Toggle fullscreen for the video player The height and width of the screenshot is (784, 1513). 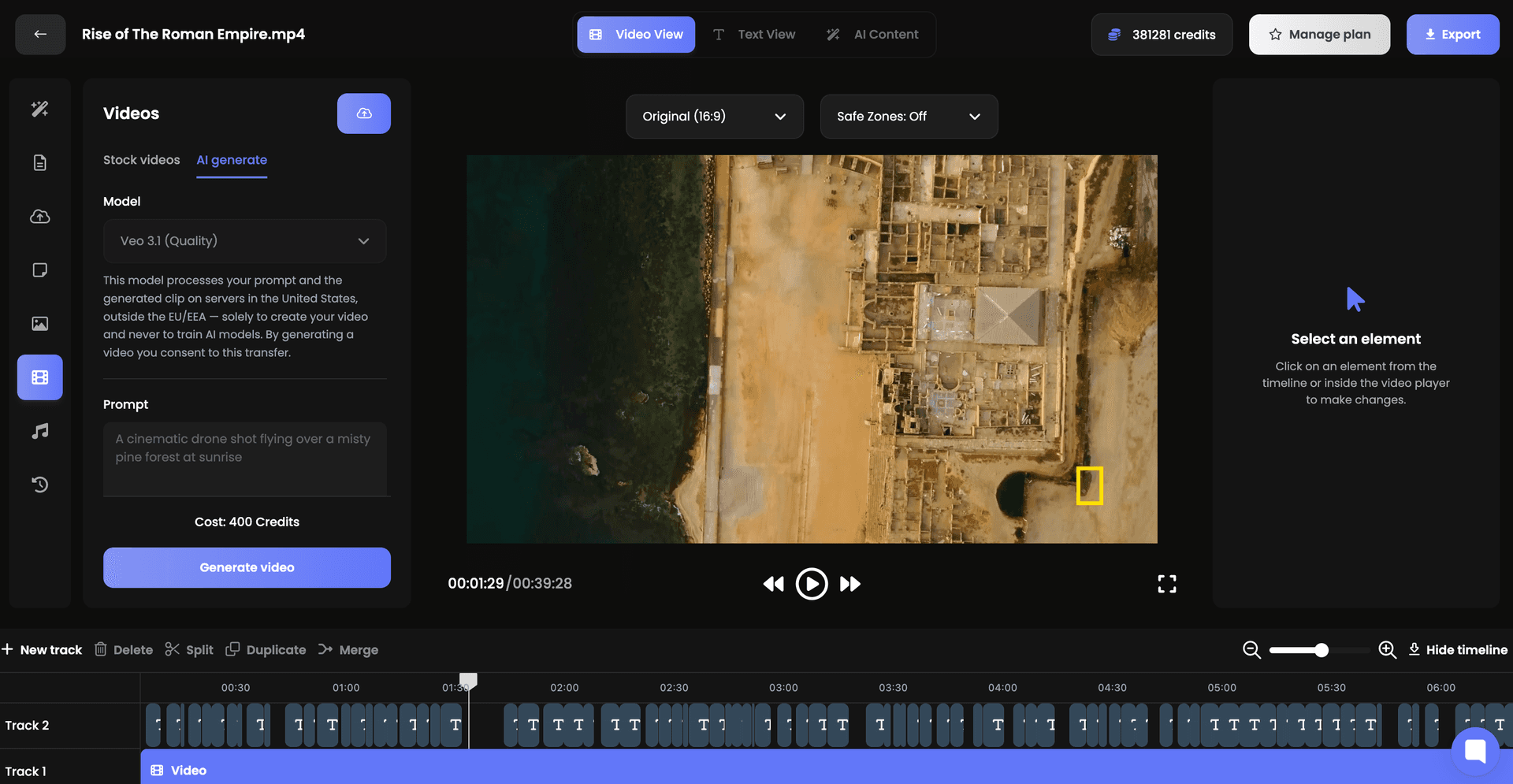(x=1167, y=584)
